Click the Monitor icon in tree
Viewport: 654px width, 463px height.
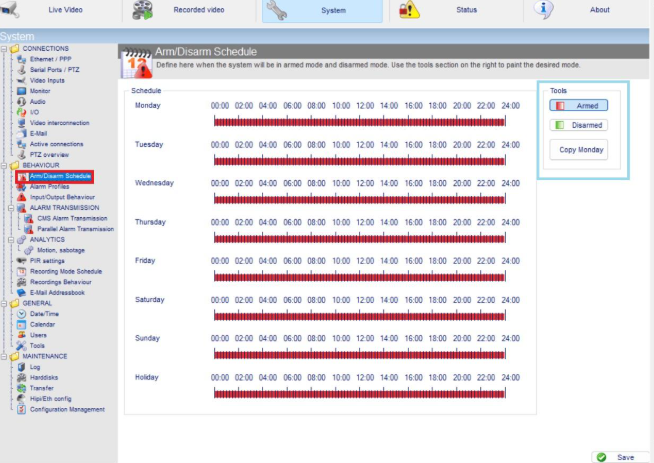click(21, 91)
